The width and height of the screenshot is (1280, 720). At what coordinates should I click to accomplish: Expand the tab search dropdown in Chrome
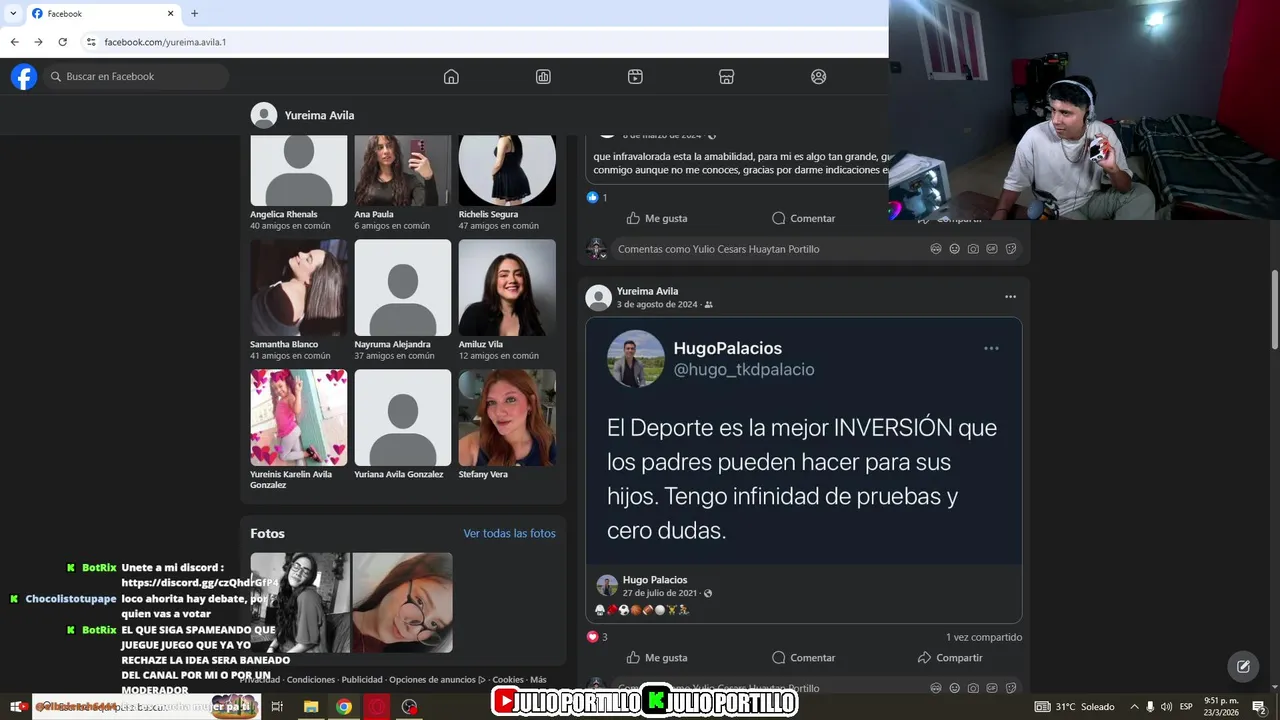coord(13,14)
